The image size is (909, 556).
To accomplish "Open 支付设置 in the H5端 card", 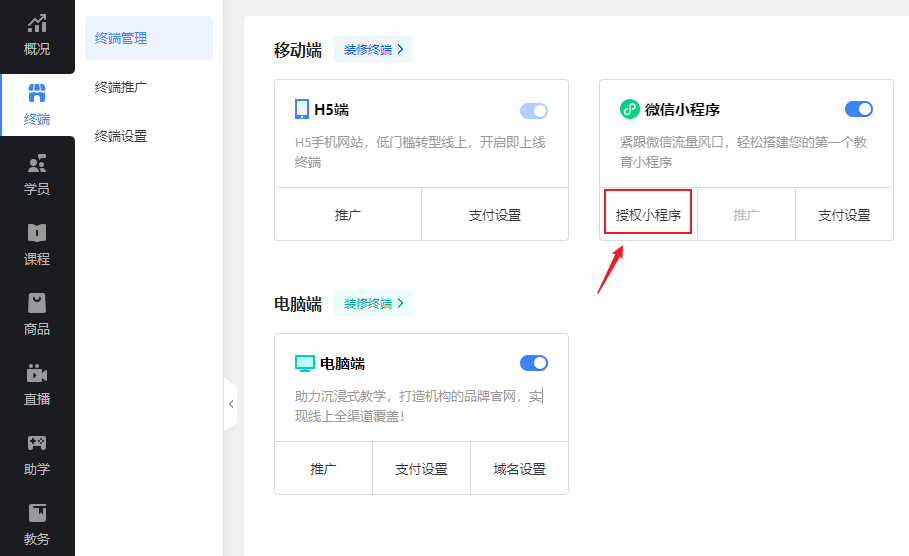I will pyautogui.click(x=494, y=215).
